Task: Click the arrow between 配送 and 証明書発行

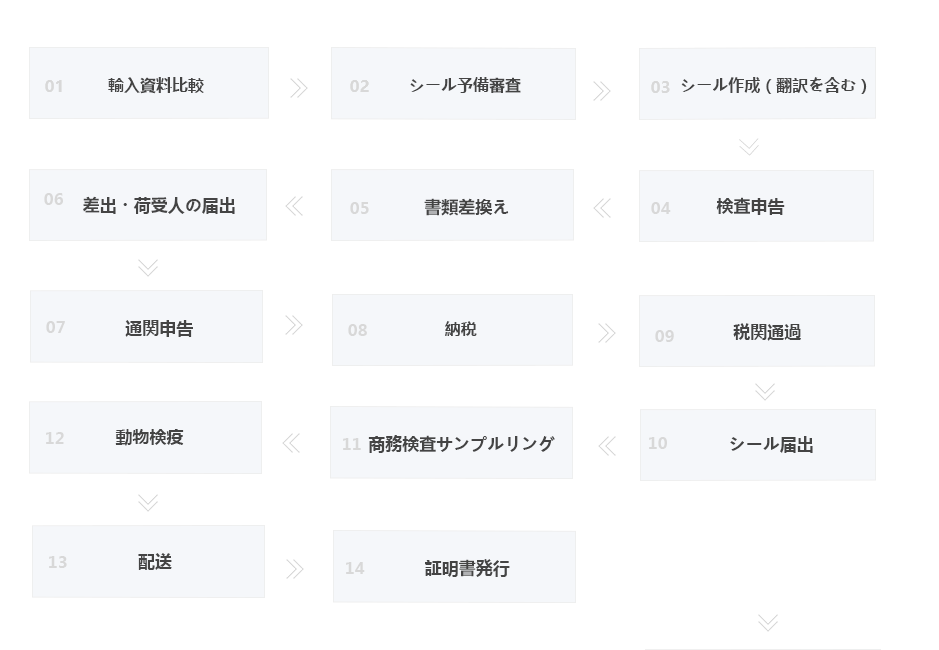Action: [294, 569]
